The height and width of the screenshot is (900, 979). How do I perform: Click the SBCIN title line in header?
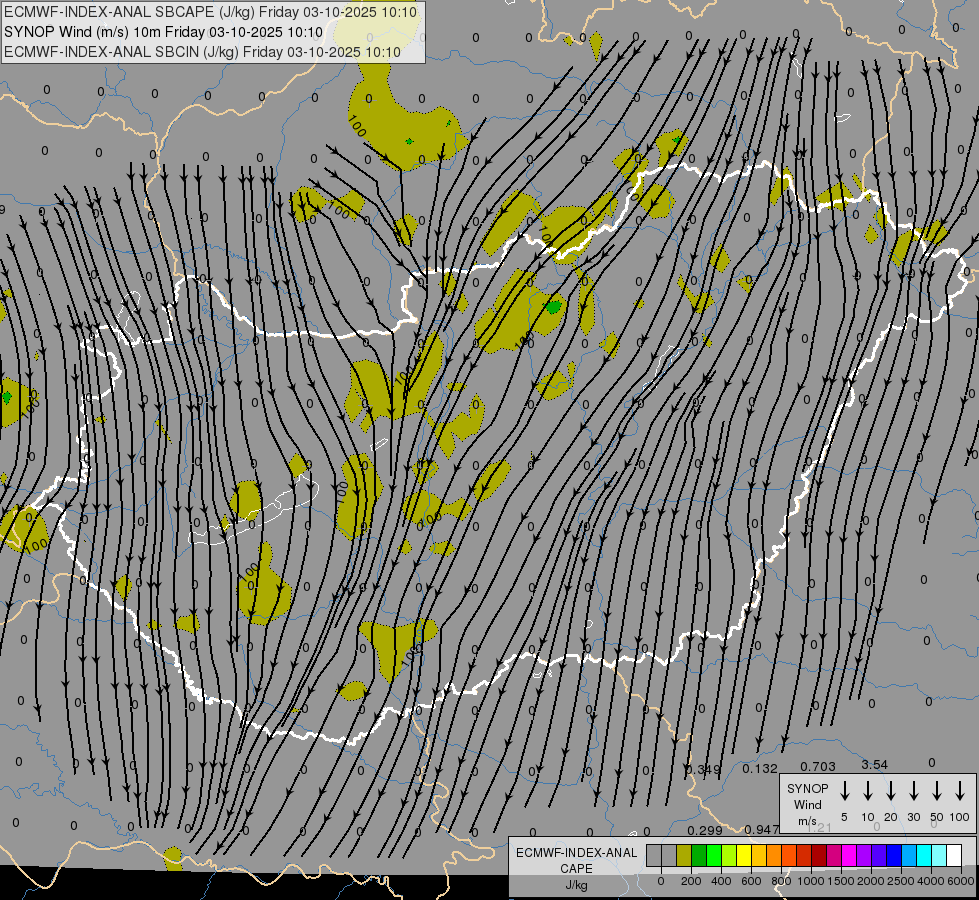tap(203, 52)
